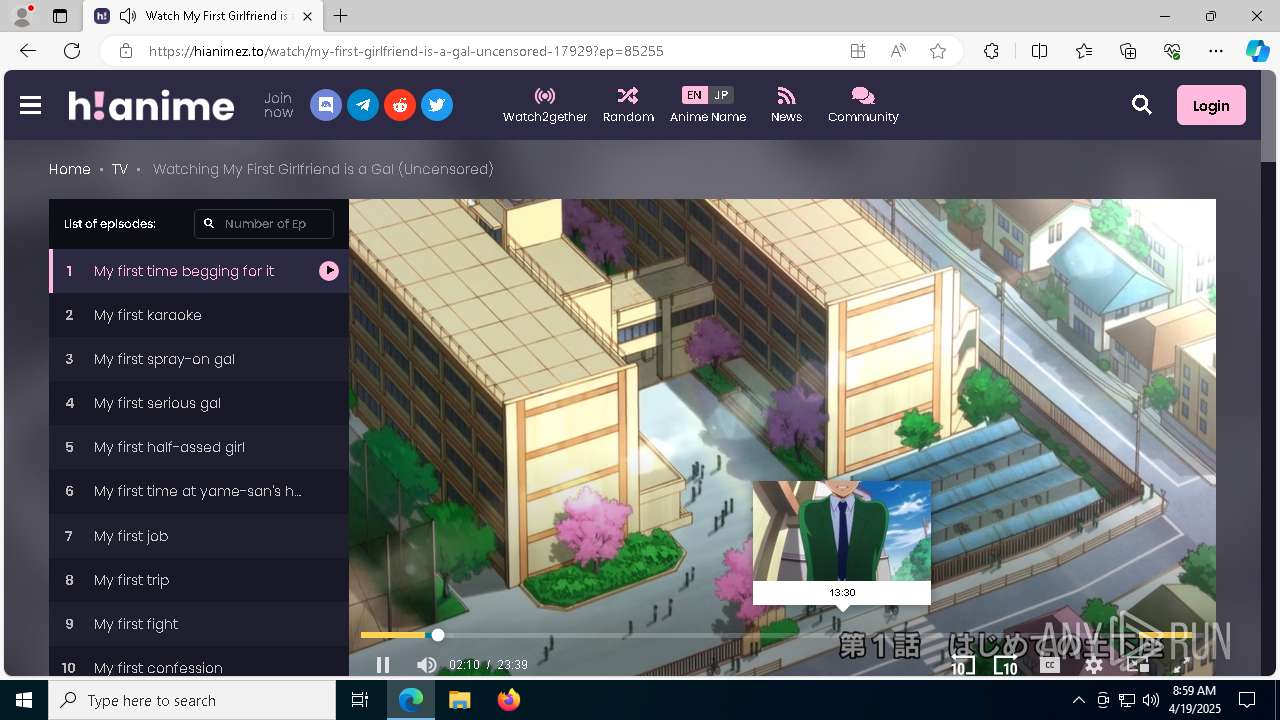Open the browser app available icon

click(x=858, y=51)
